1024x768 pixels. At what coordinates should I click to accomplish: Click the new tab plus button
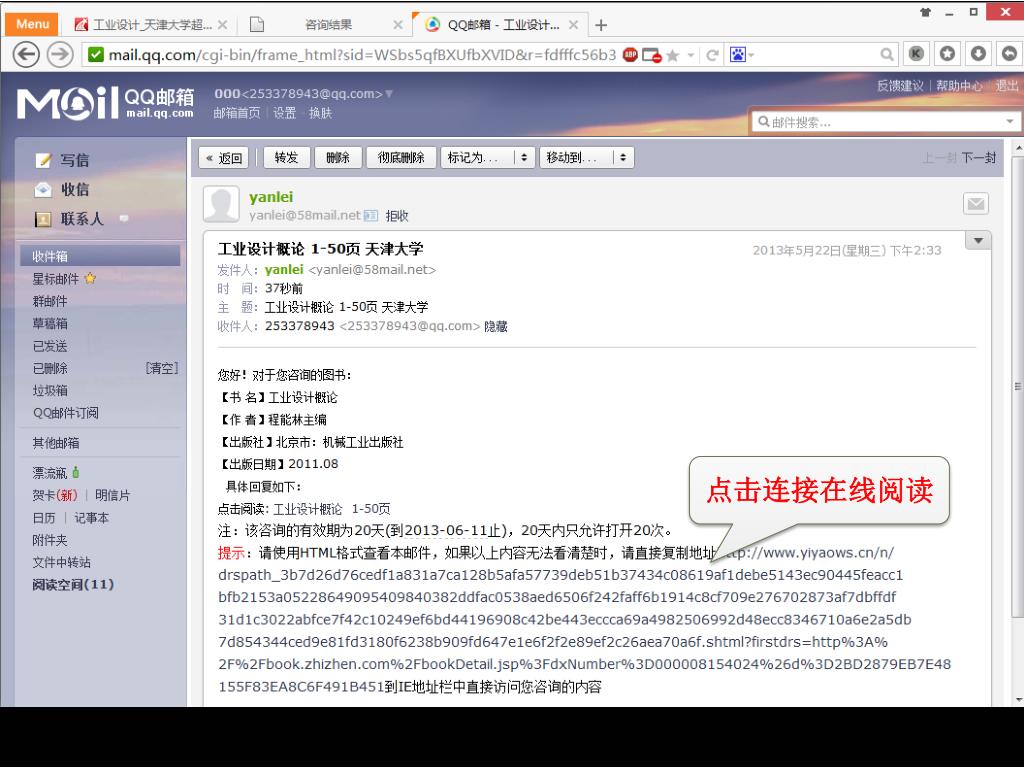pyautogui.click(x=601, y=25)
